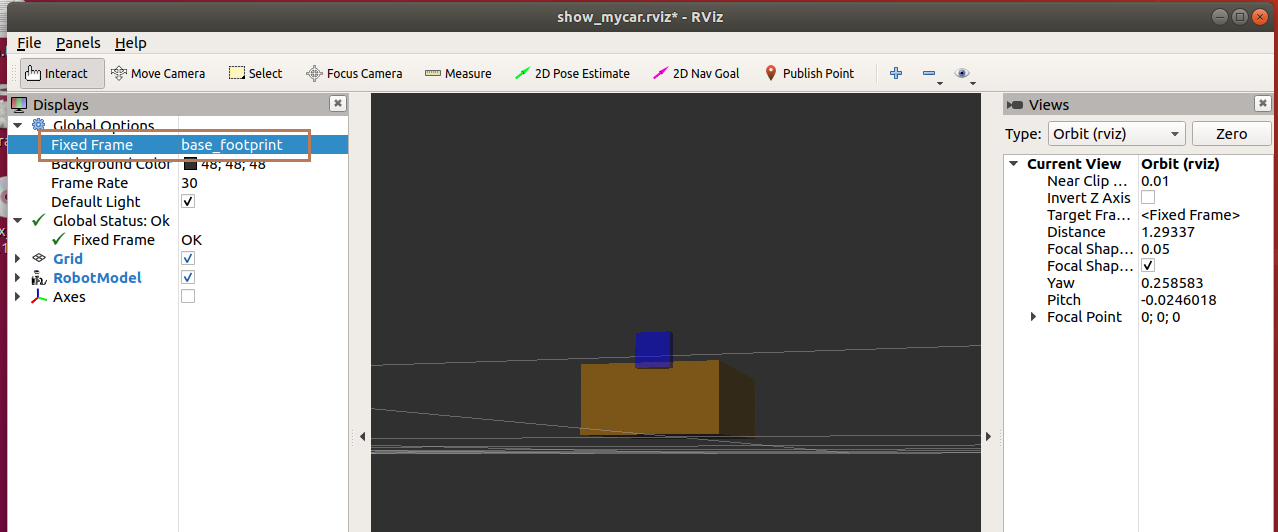
Task: Activate the 2D Pose Estimate tool
Action: click(x=572, y=73)
